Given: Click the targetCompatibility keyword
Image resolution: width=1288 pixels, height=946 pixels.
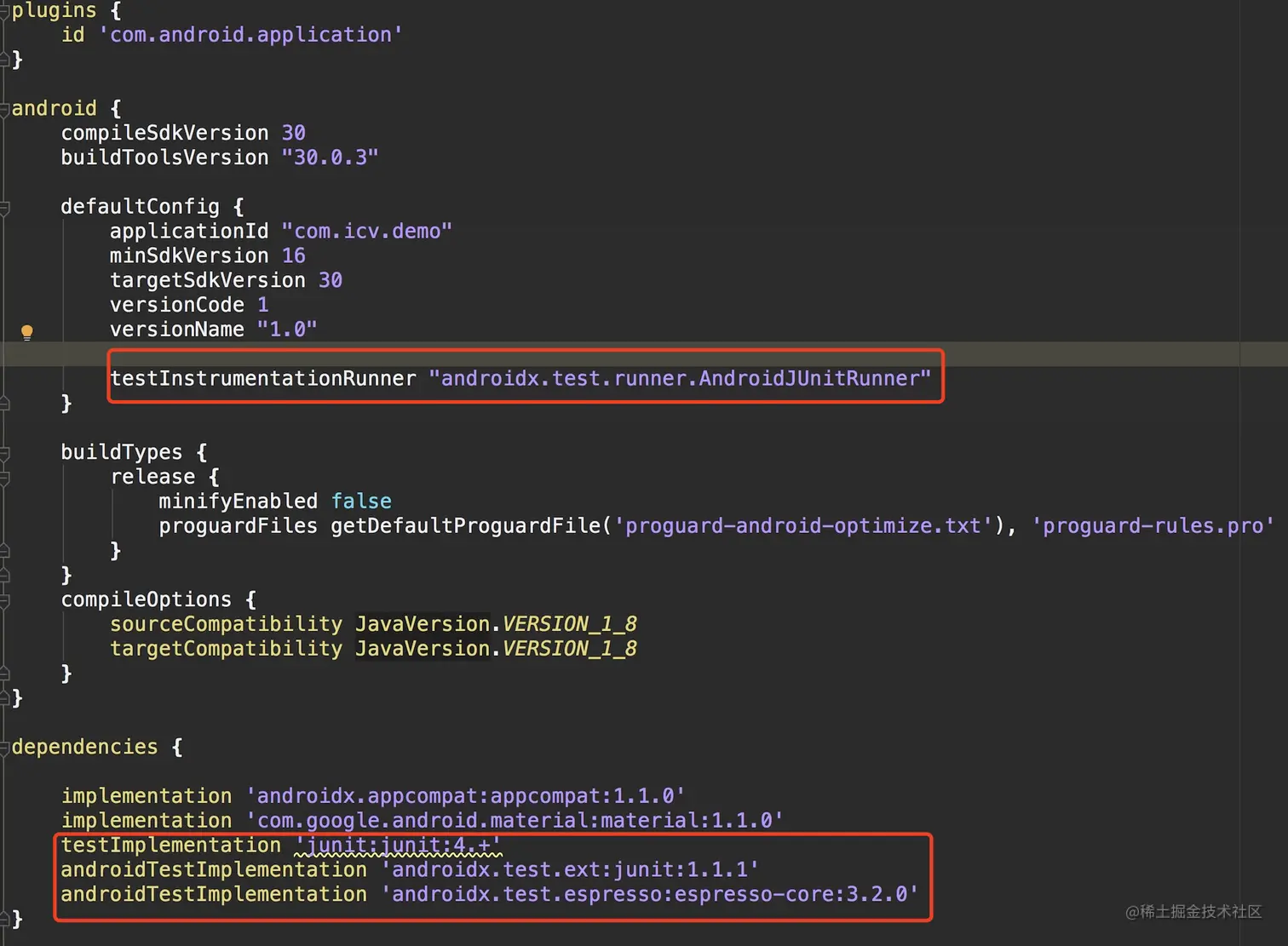Looking at the screenshot, I should click(226, 649).
